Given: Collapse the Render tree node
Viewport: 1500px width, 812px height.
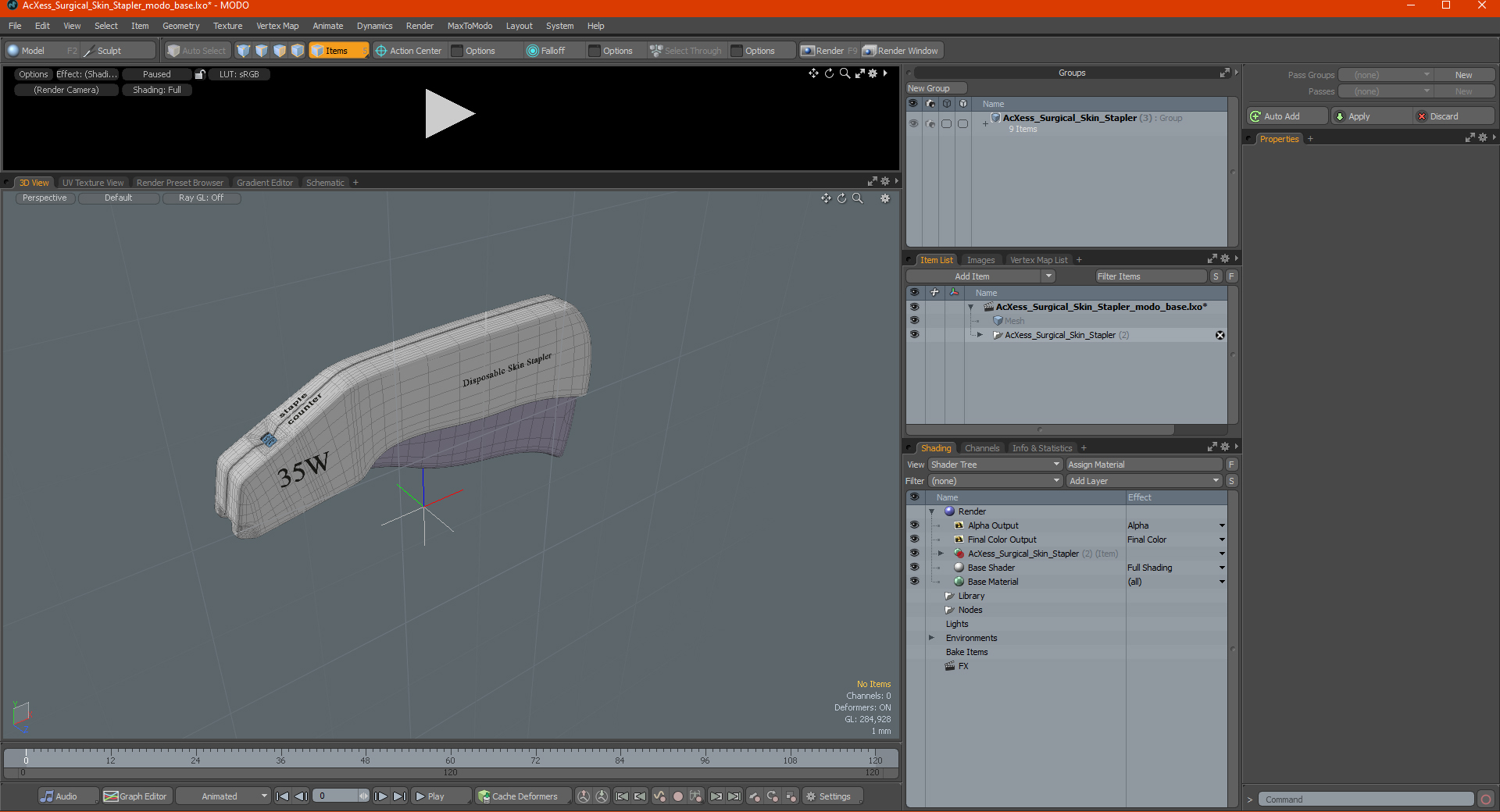Looking at the screenshot, I should point(932,512).
